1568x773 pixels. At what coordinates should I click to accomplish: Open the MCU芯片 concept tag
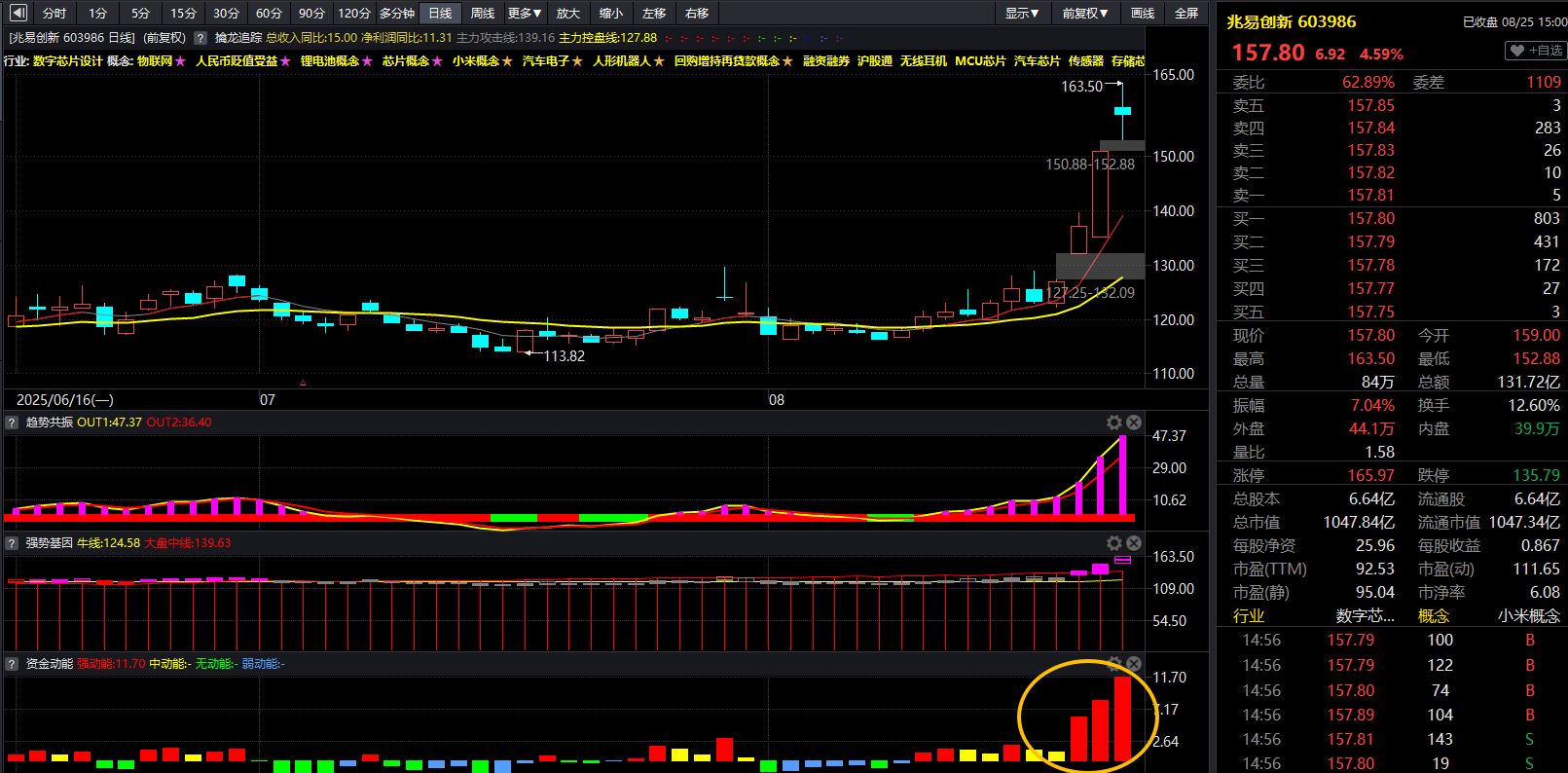tap(980, 61)
